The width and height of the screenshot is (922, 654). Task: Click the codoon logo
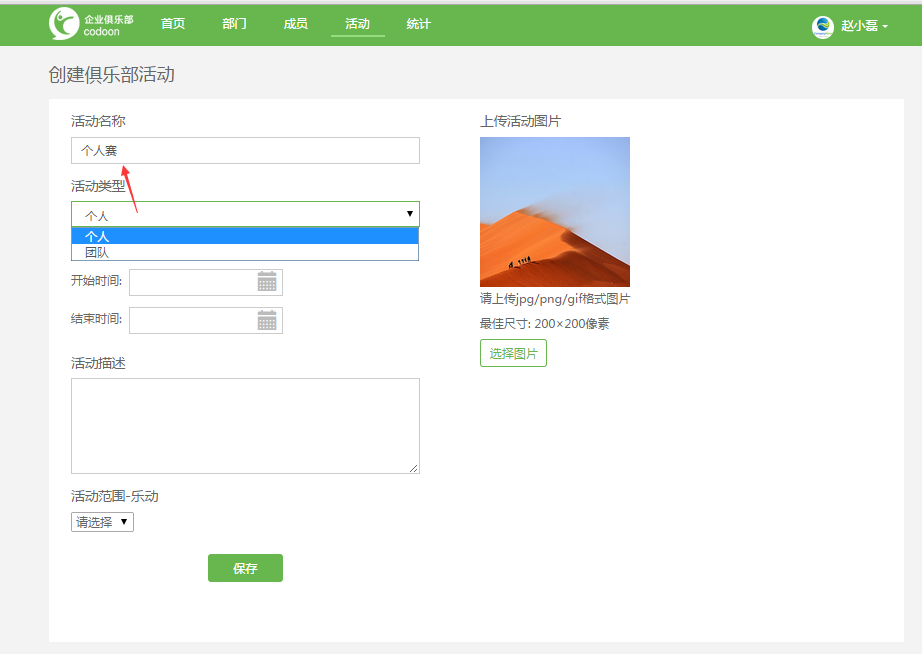(91, 24)
